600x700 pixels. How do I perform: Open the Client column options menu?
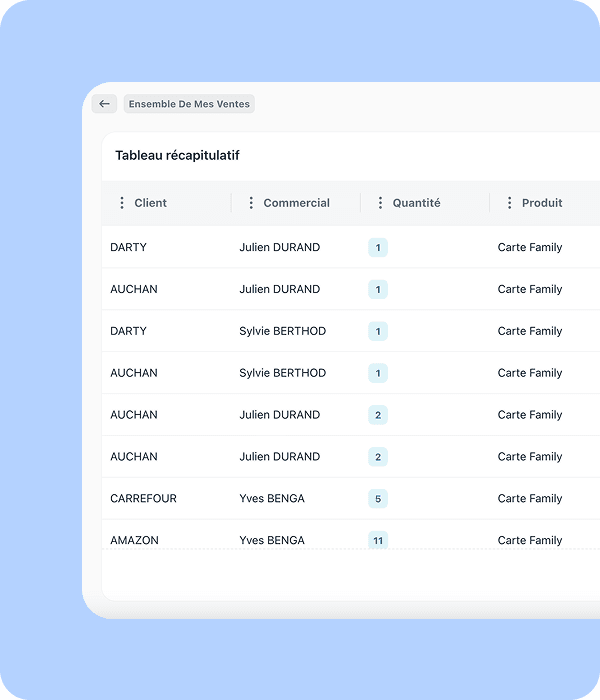[x=122, y=203]
